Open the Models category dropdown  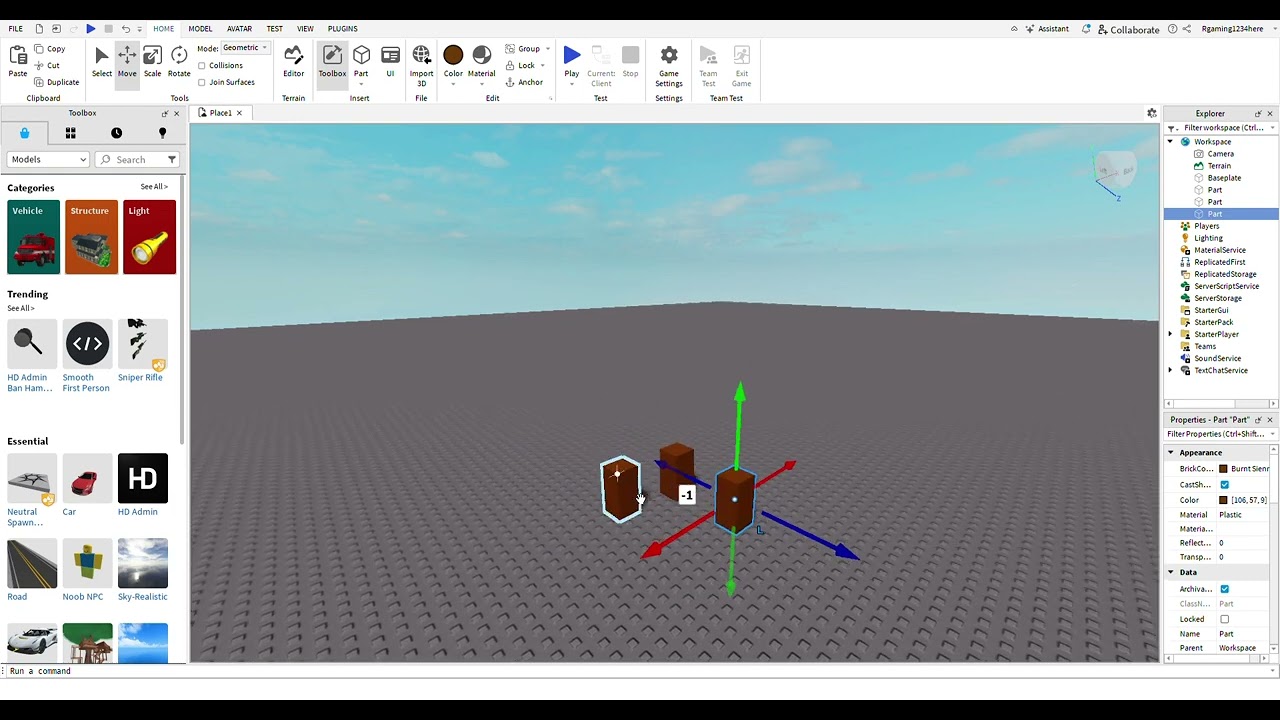click(x=48, y=159)
